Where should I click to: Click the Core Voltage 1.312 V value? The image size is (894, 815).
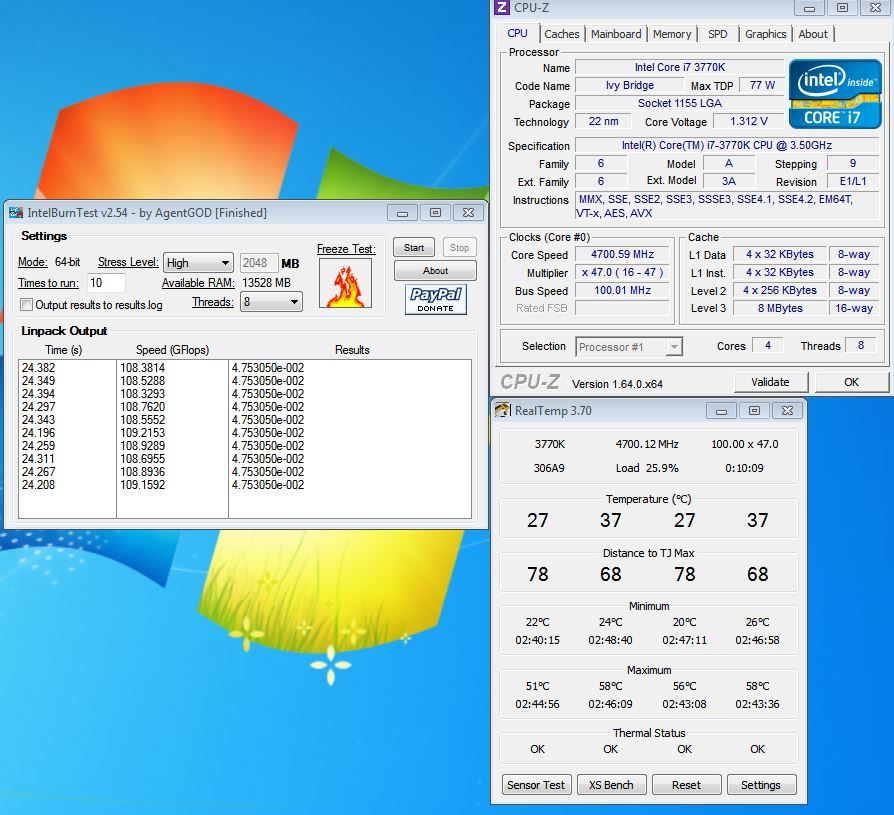[x=748, y=121]
